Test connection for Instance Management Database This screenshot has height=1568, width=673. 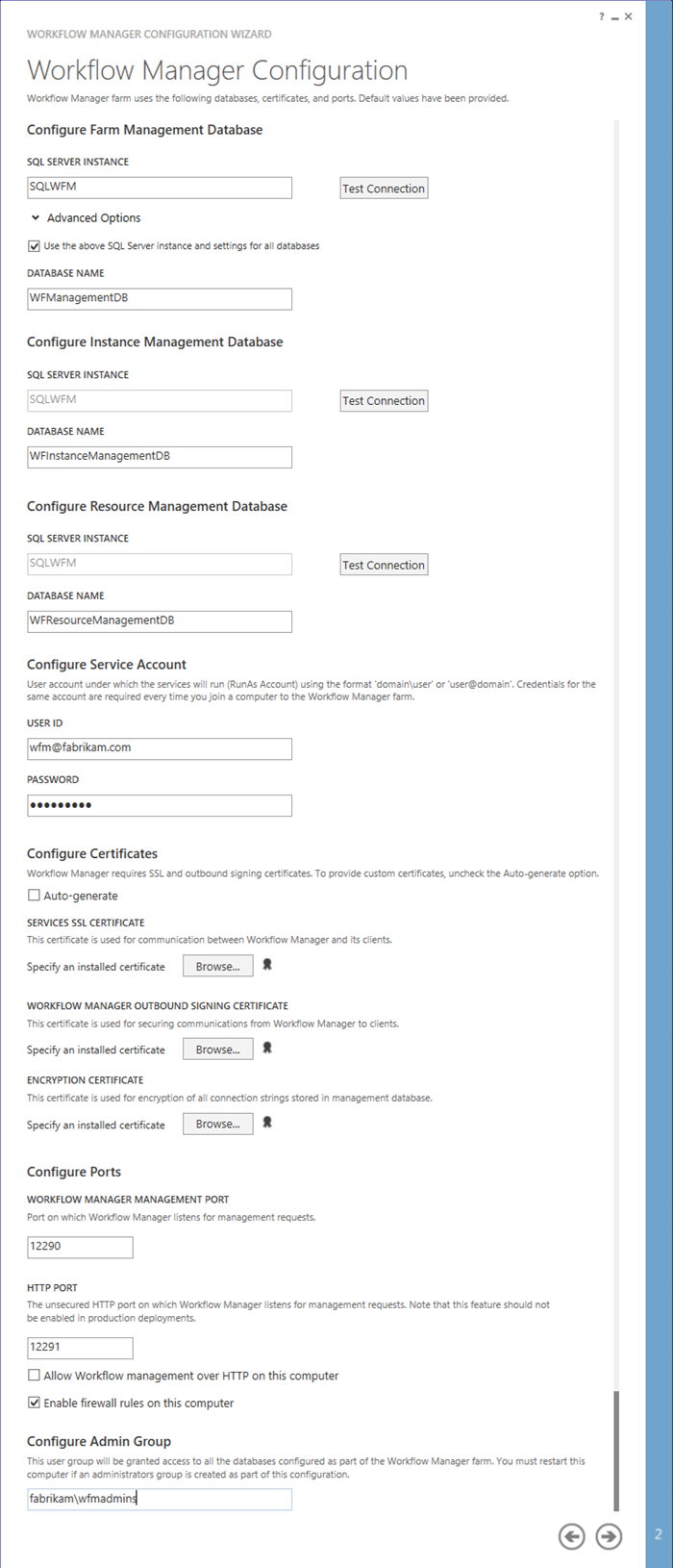pos(384,401)
